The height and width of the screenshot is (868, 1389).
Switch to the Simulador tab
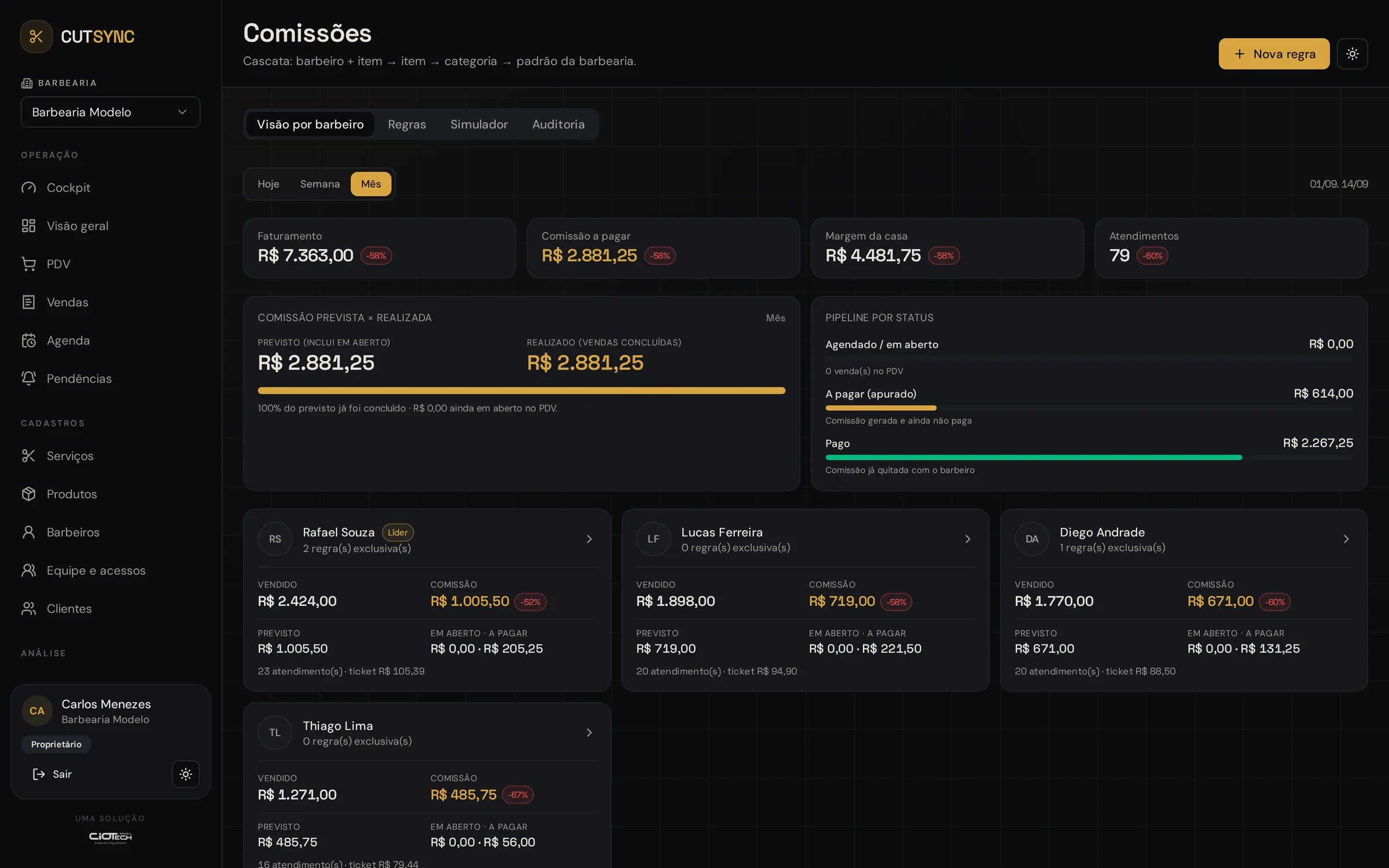[479, 124]
